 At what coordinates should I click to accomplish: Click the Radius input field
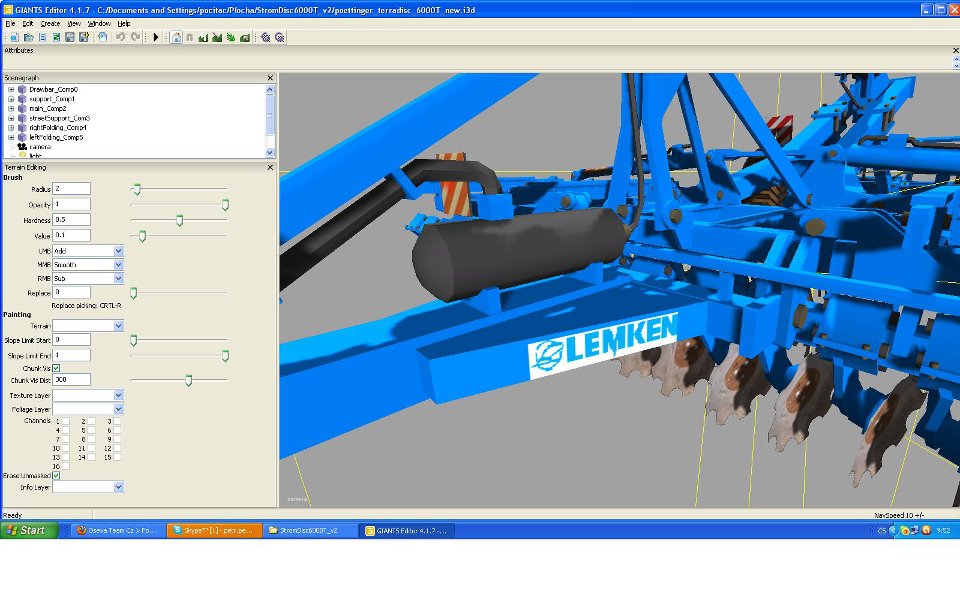click(72, 189)
